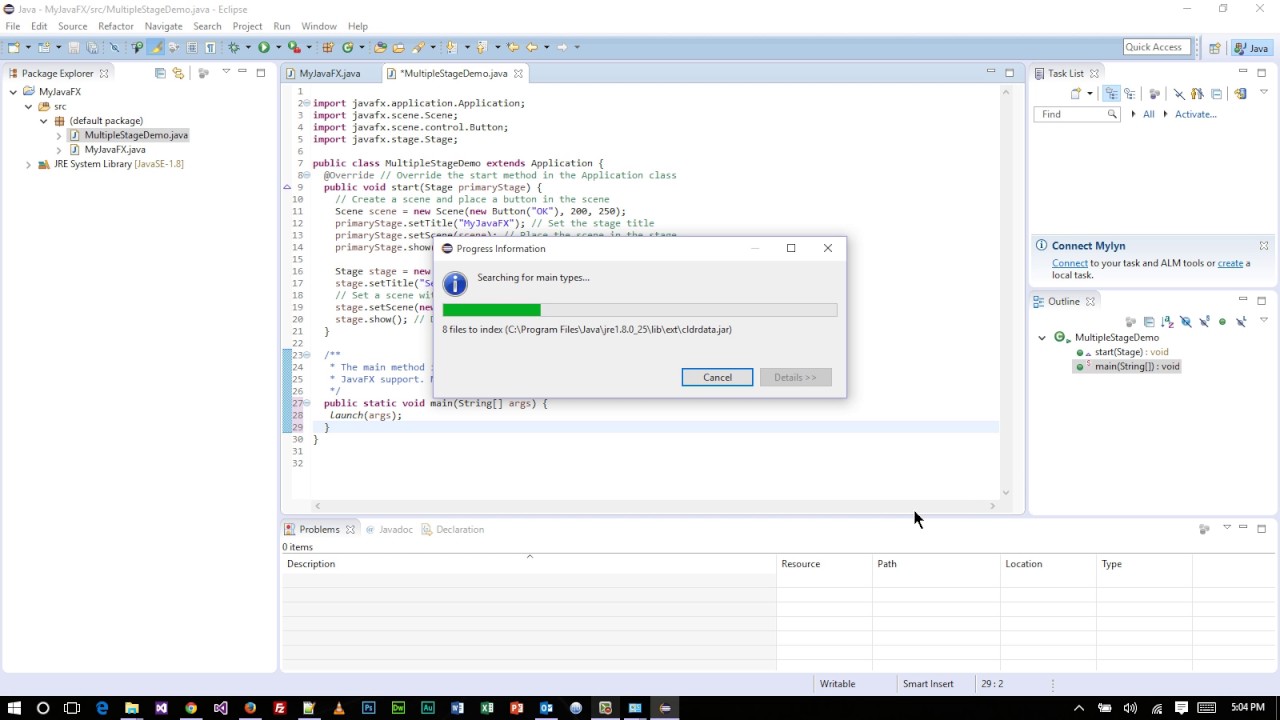This screenshot has width=1280, height=720.
Task: Expand the JRE System Library node
Action: click(28, 164)
